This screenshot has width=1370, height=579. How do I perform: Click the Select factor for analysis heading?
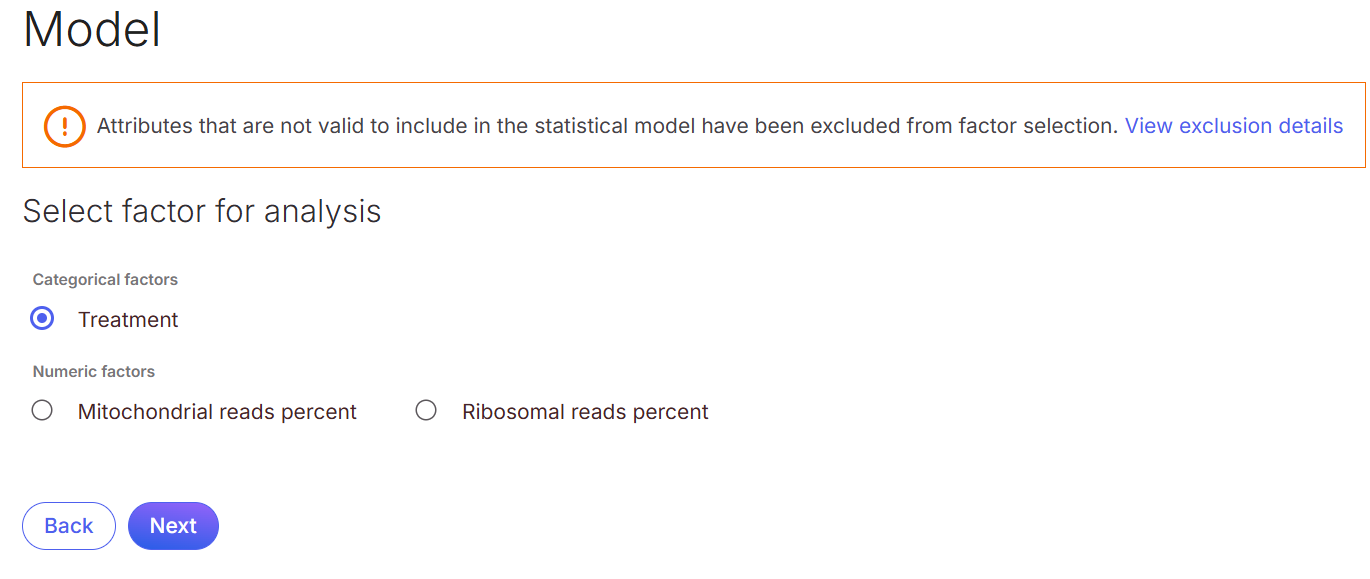coord(202,211)
